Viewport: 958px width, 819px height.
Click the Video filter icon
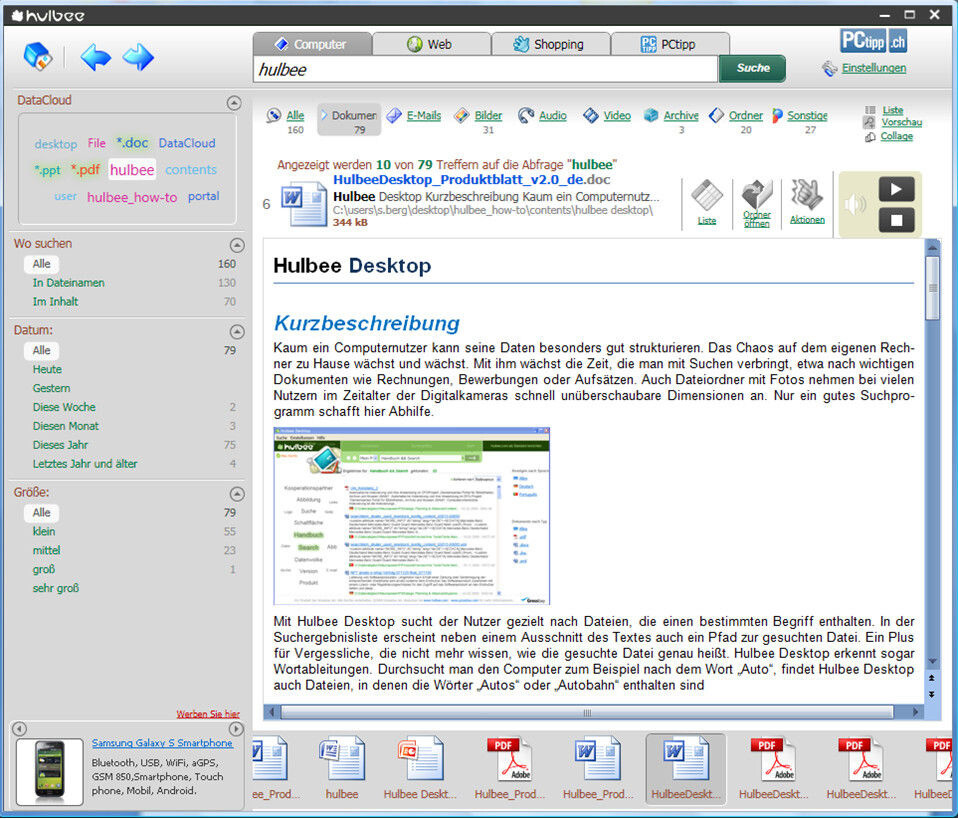tap(591, 115)
